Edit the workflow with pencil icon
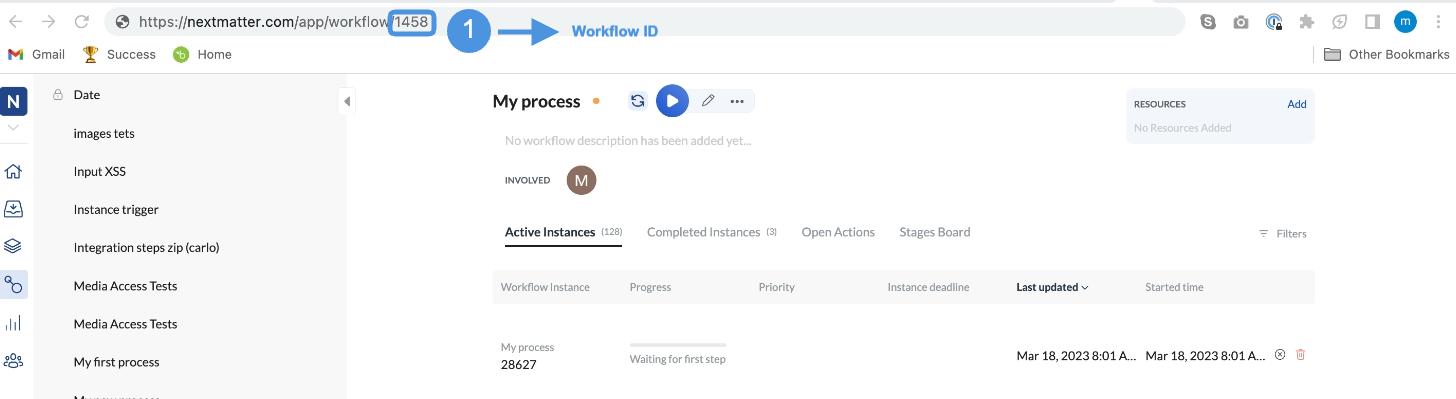This screenshot has height=399, width=1456. pos(708,101)
